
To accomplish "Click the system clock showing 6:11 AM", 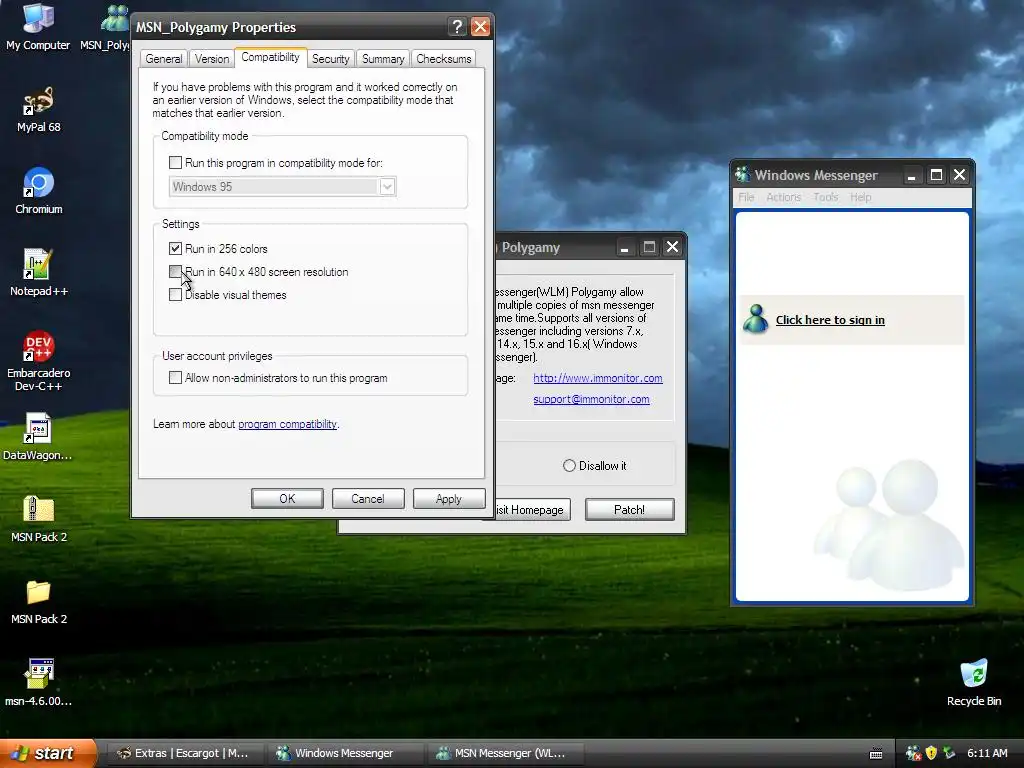I will (987, 753).
